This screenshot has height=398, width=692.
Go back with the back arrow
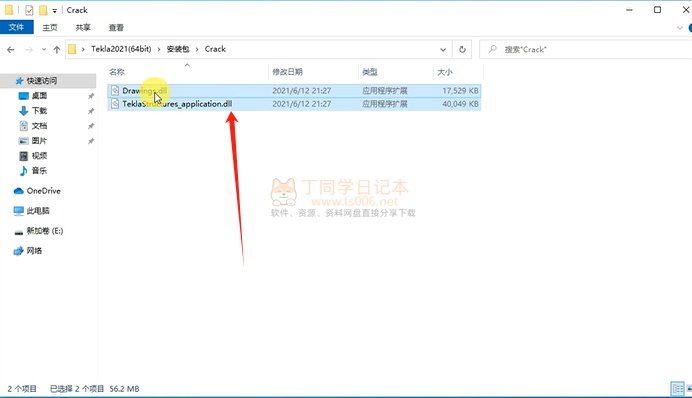click(x=11, y=49)
